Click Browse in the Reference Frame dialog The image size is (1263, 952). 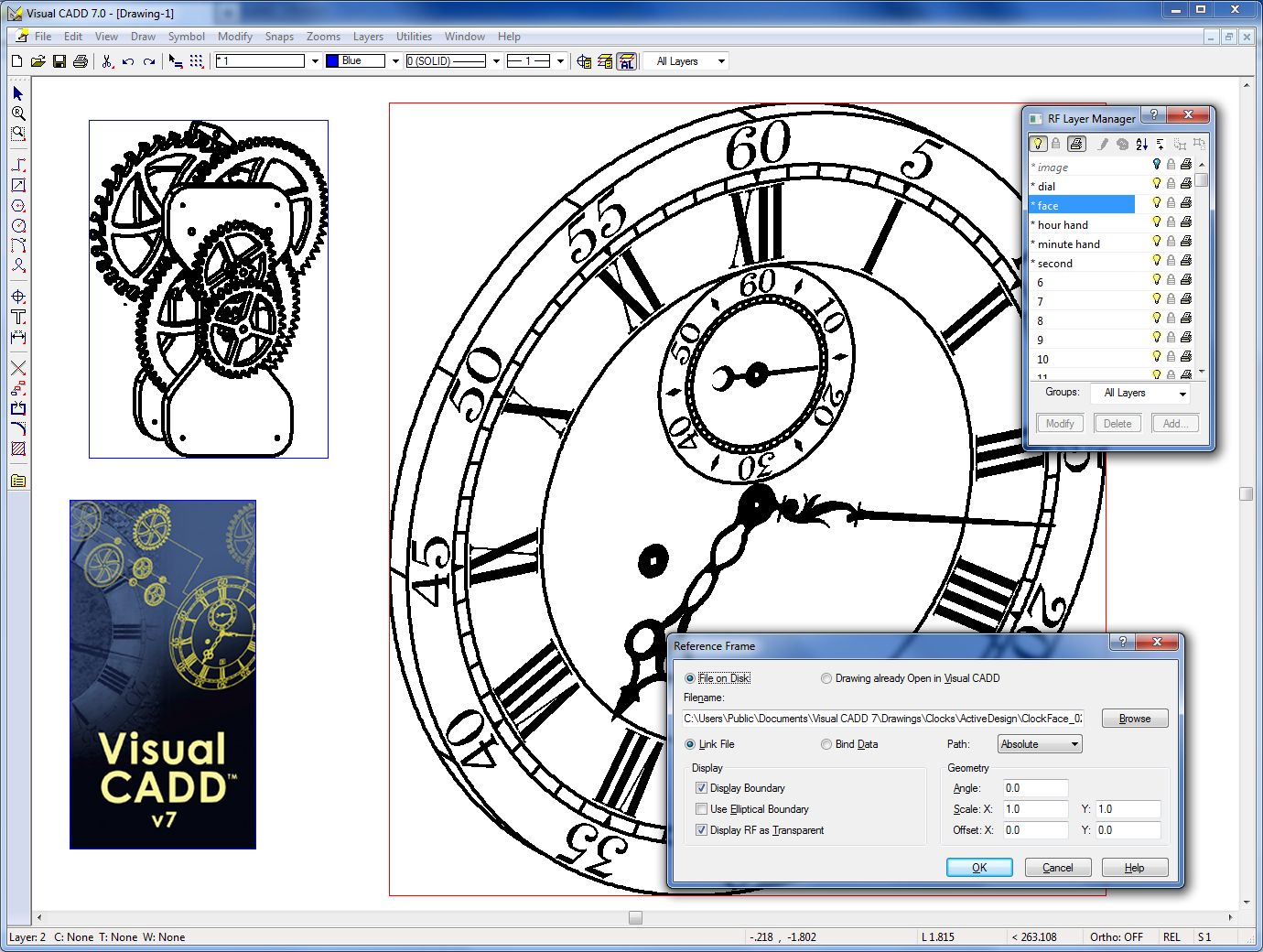1134,718
